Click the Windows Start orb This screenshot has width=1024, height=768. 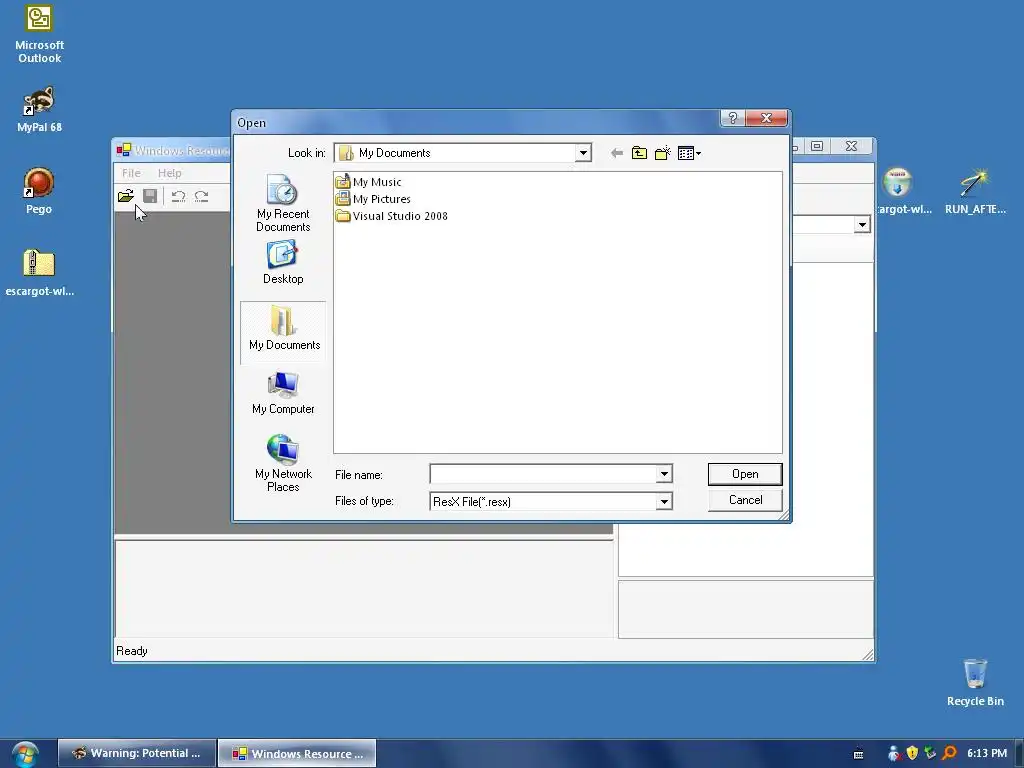click(25, 754)
